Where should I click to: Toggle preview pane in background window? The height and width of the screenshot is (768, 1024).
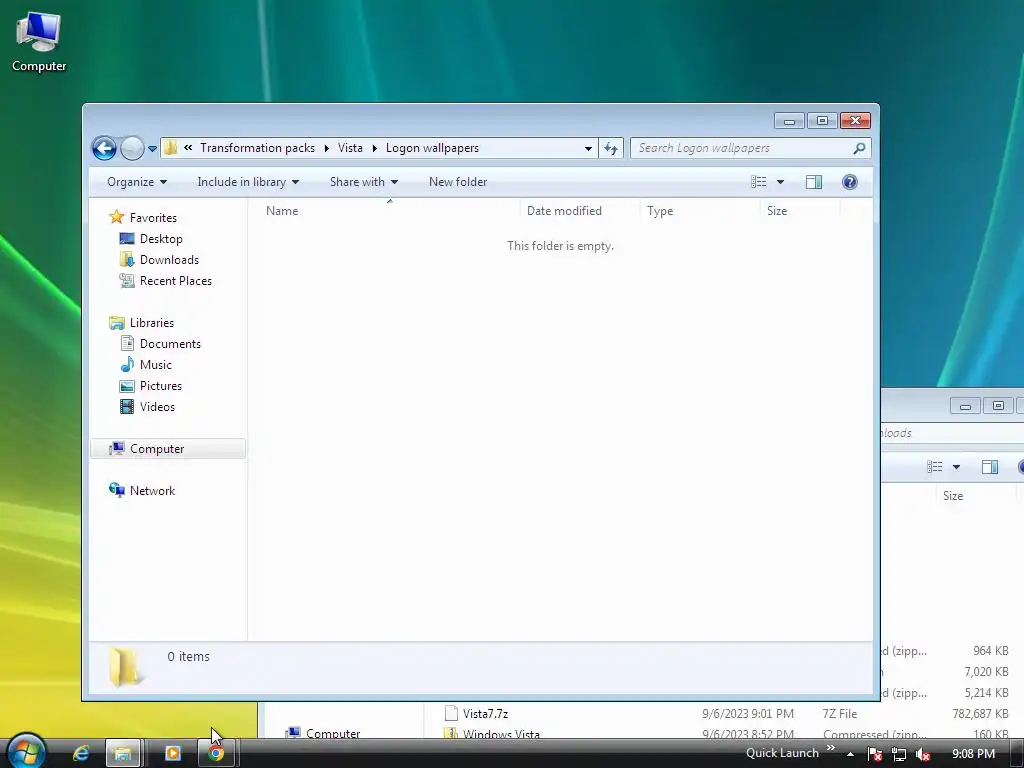(990, 467)
